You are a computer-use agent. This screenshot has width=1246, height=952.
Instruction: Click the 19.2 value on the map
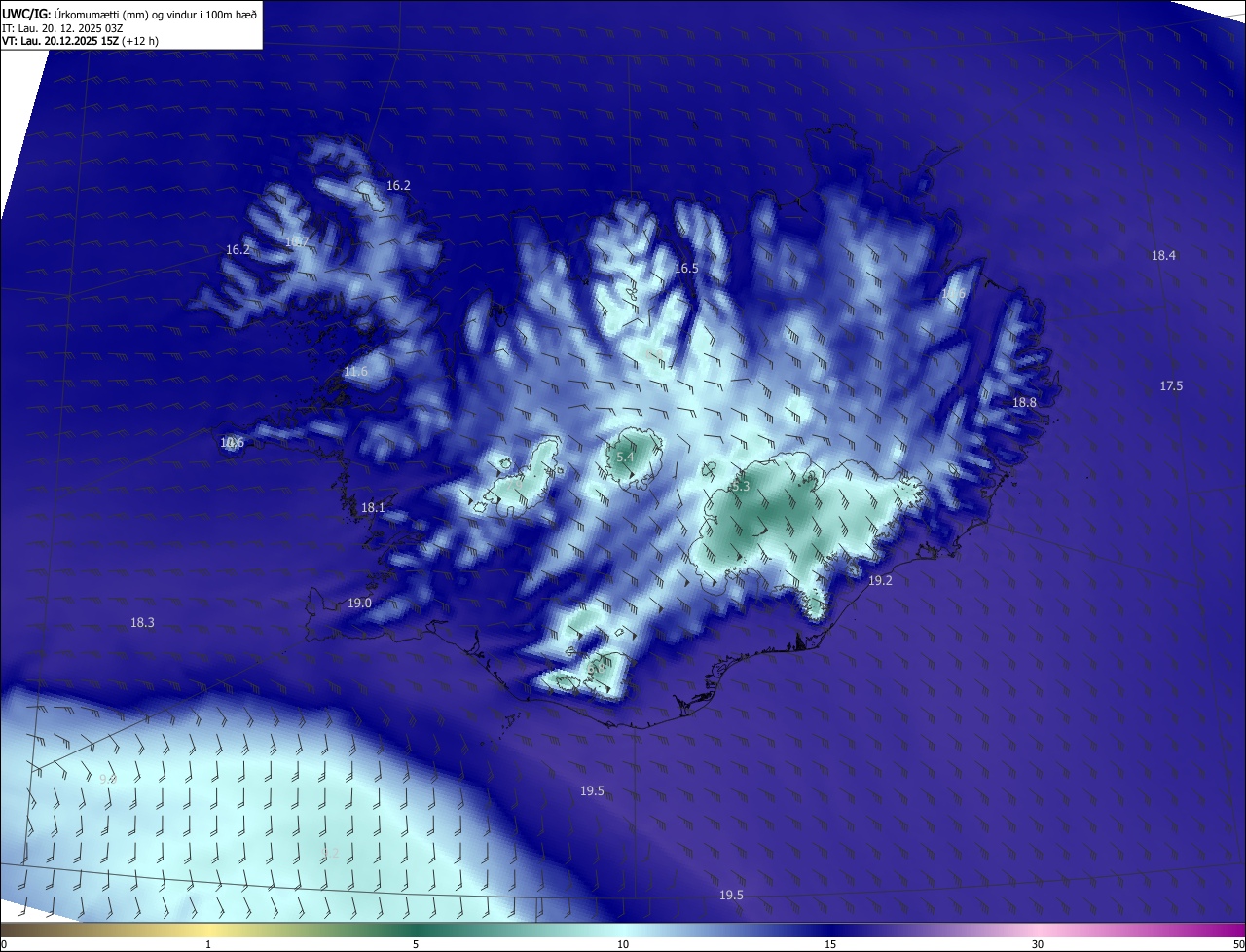click(880, 580)
